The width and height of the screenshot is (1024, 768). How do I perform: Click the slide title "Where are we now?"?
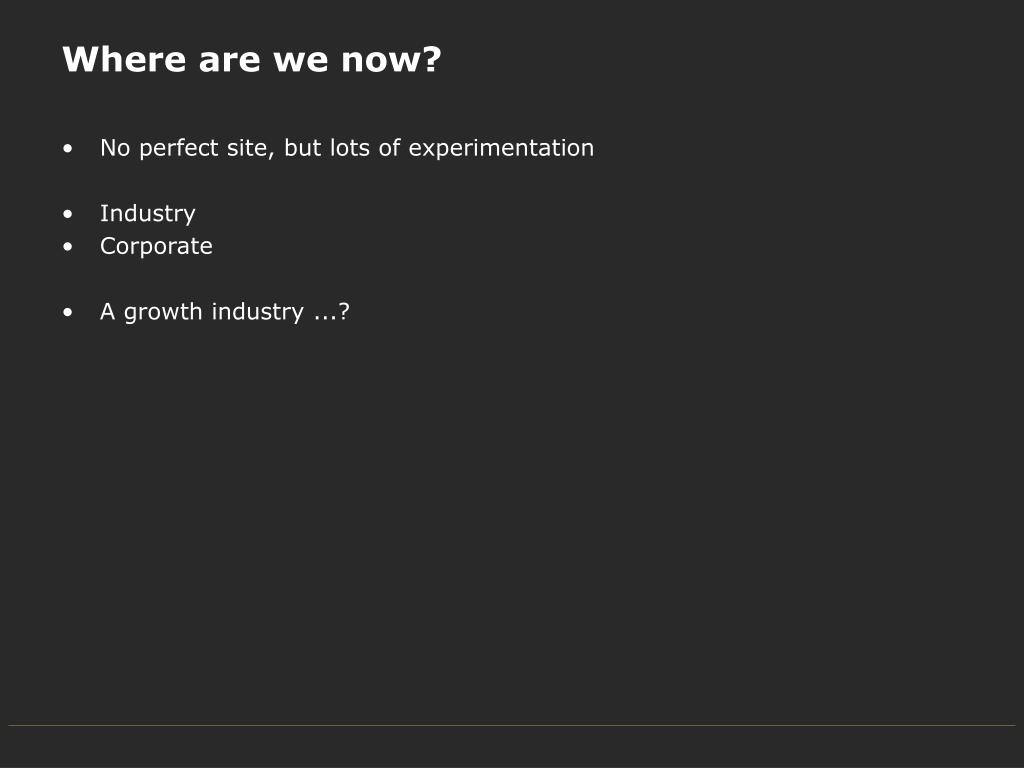252,59
